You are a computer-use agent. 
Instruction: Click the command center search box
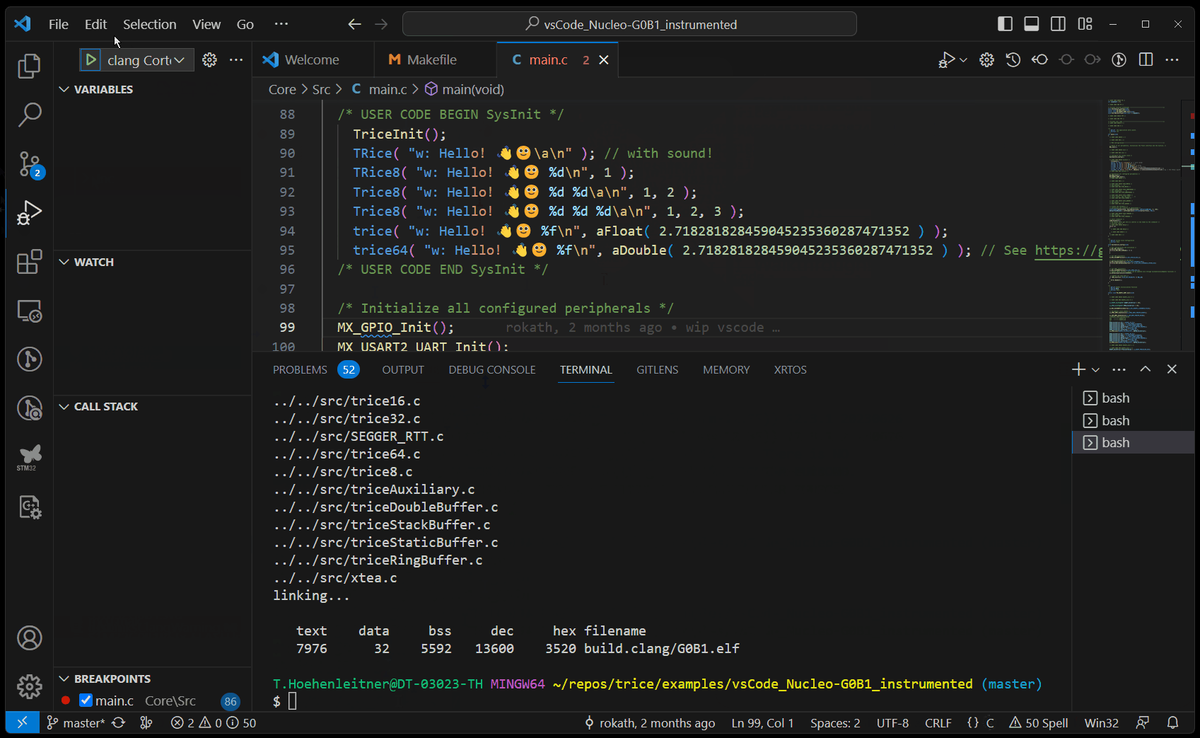pyautogui.click(x=629, y=24)
